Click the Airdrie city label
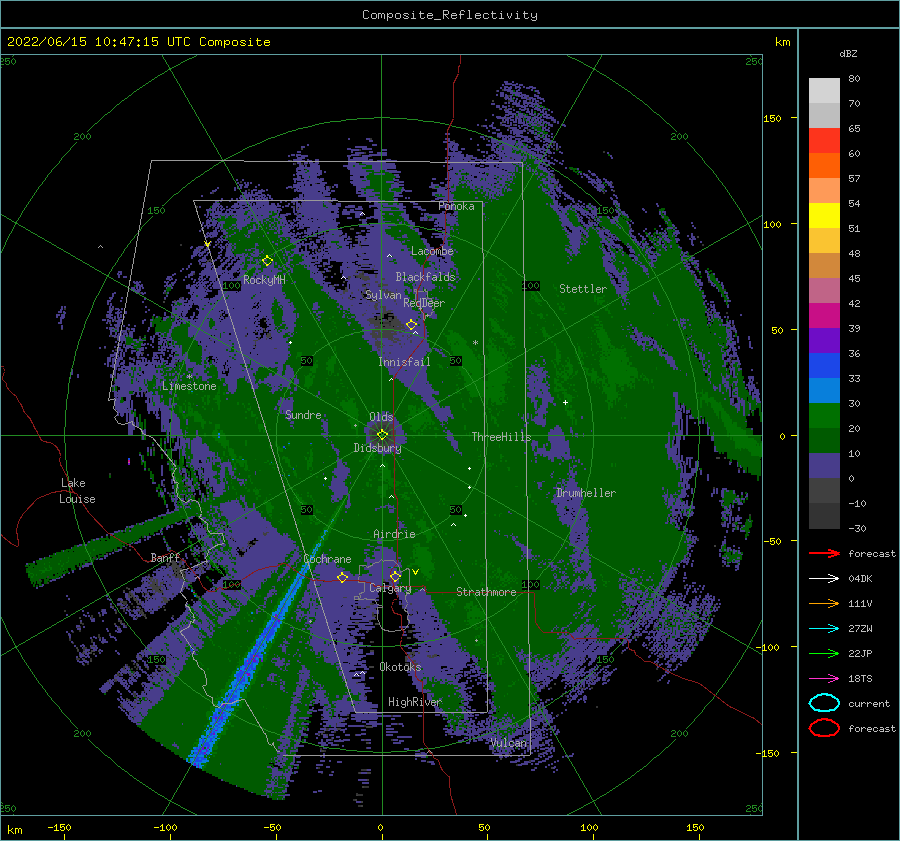Viewport: 900px width, 841px height. (394, 534)
